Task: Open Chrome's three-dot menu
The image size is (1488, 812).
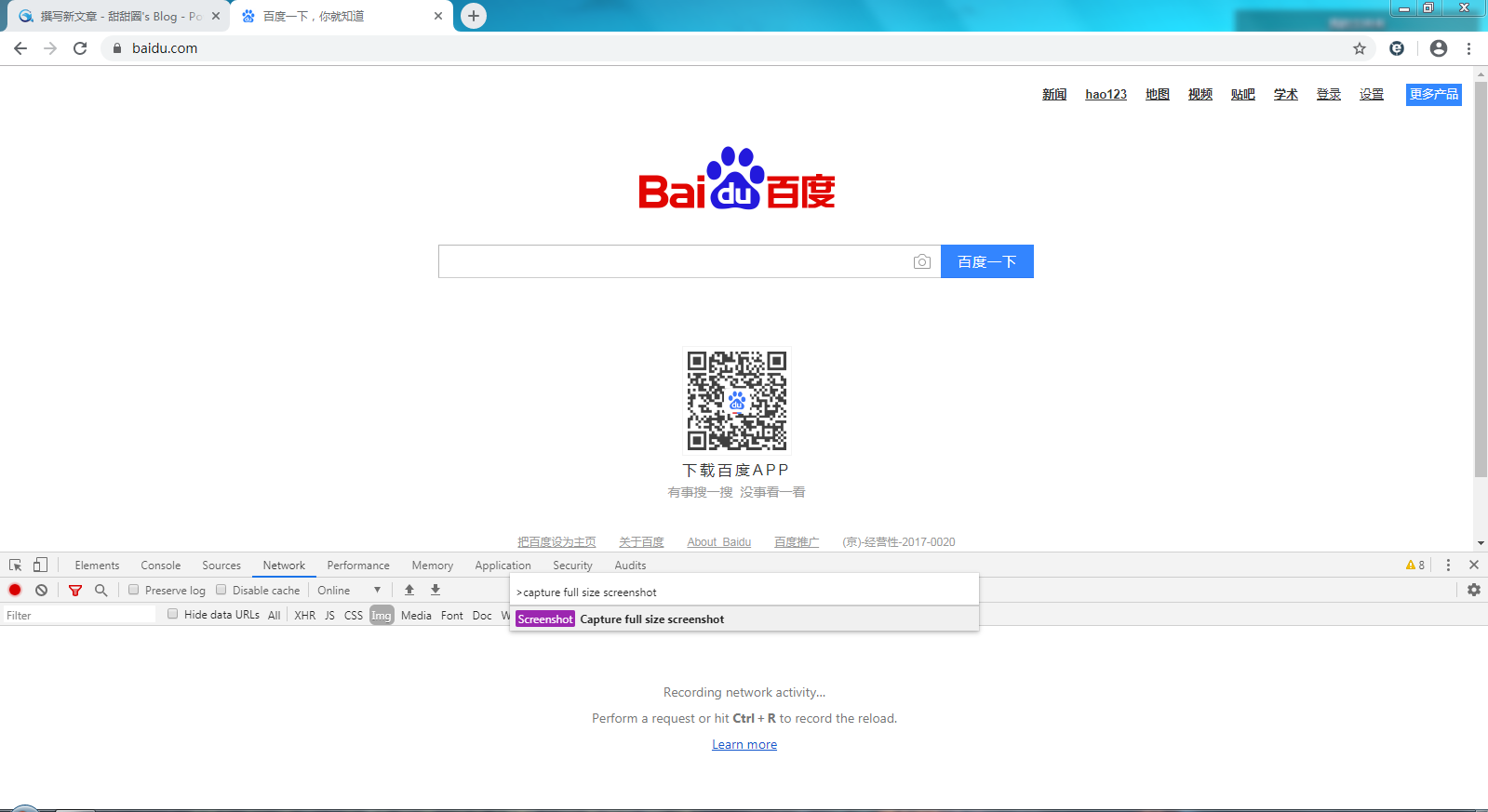Action: (1469, 48)
